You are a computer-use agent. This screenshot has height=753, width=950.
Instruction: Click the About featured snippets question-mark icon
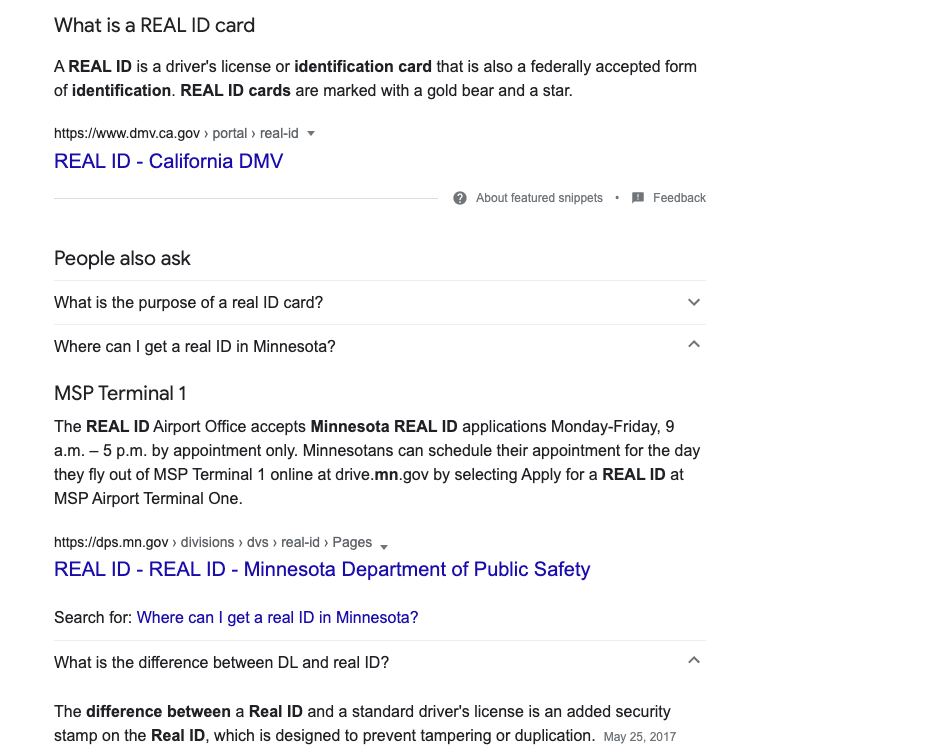tap(460, 198)
